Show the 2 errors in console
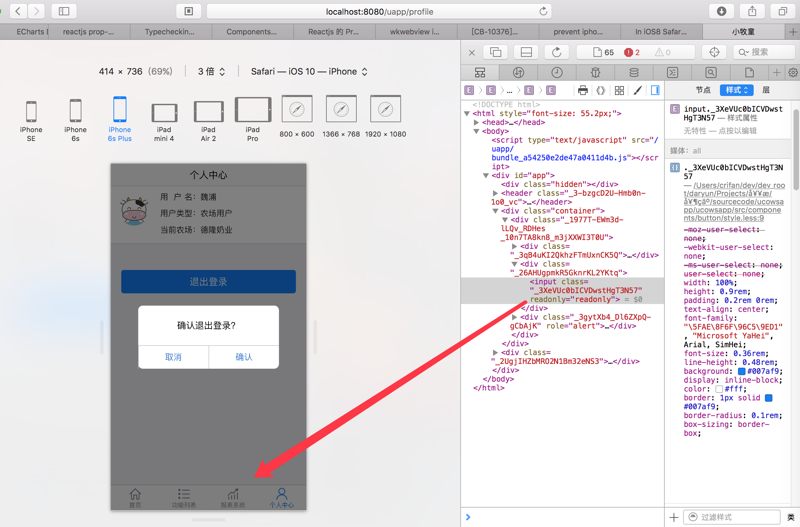Viewport: 800px width, 527px height. click(x=632, y=52)
